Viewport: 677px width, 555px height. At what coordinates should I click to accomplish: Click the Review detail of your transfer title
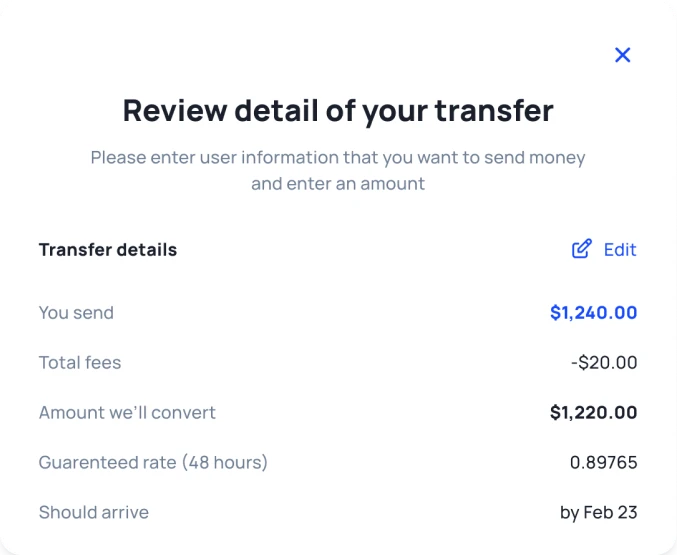click(338, 110)
